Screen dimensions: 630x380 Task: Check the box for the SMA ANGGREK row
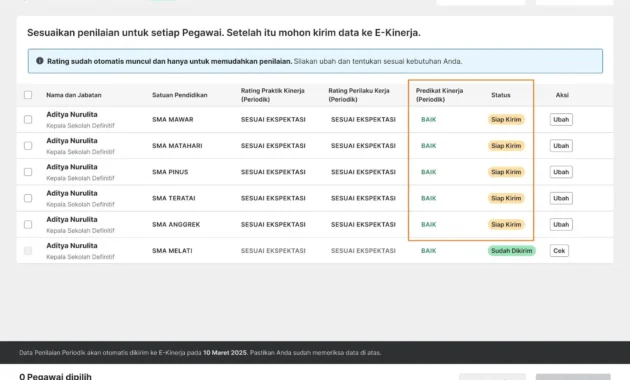[28, 225]
